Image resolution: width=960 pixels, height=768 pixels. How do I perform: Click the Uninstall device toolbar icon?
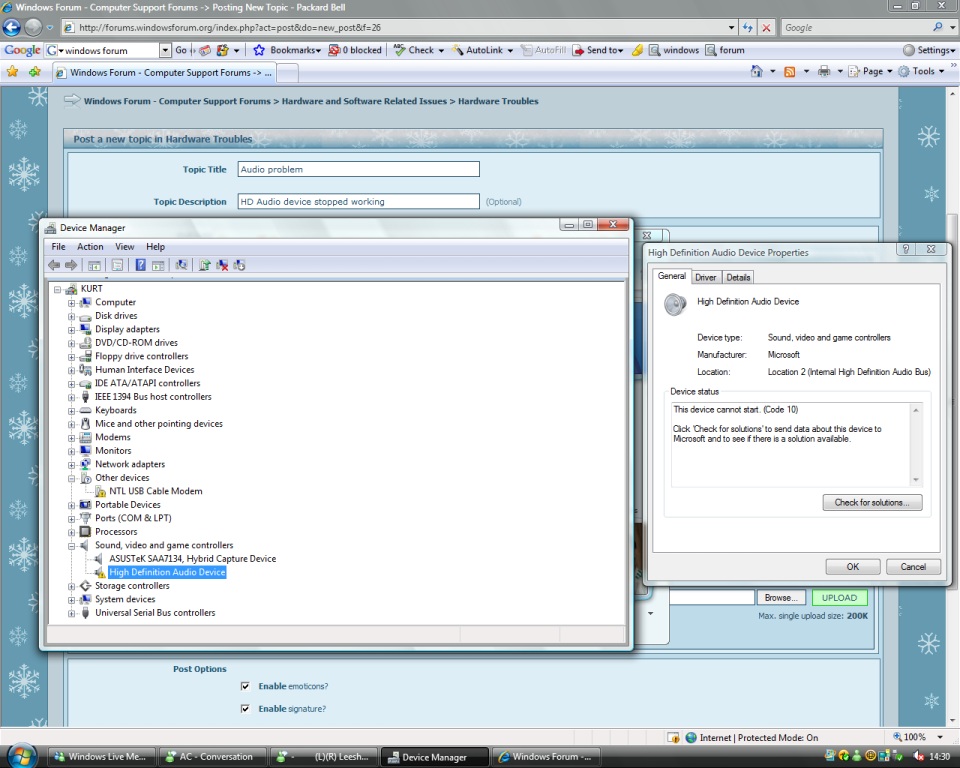click(x=222, y=265)
